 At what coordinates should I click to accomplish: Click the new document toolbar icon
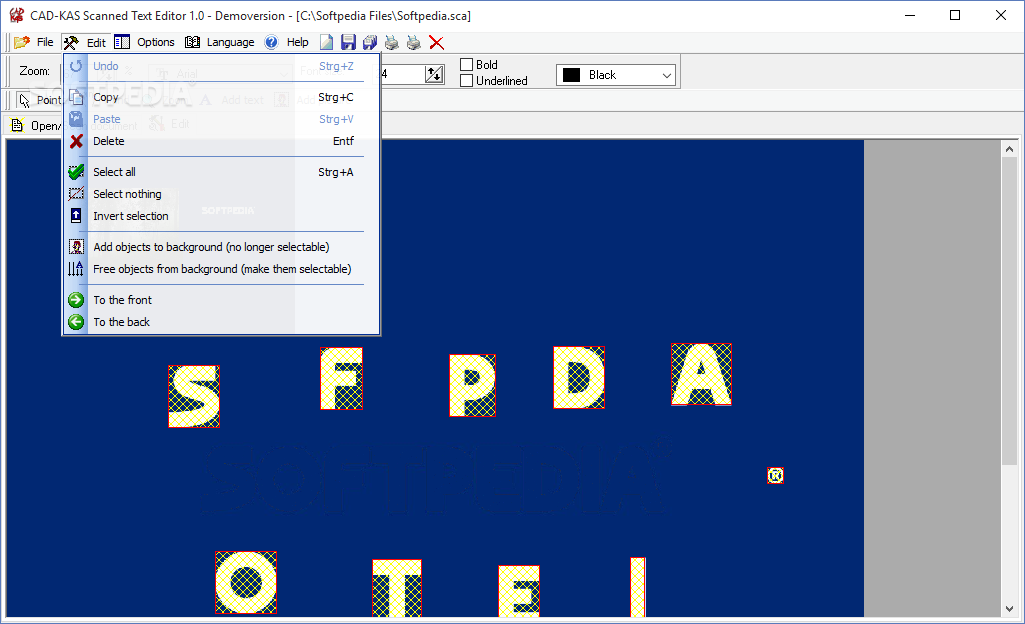pos(326,42)
